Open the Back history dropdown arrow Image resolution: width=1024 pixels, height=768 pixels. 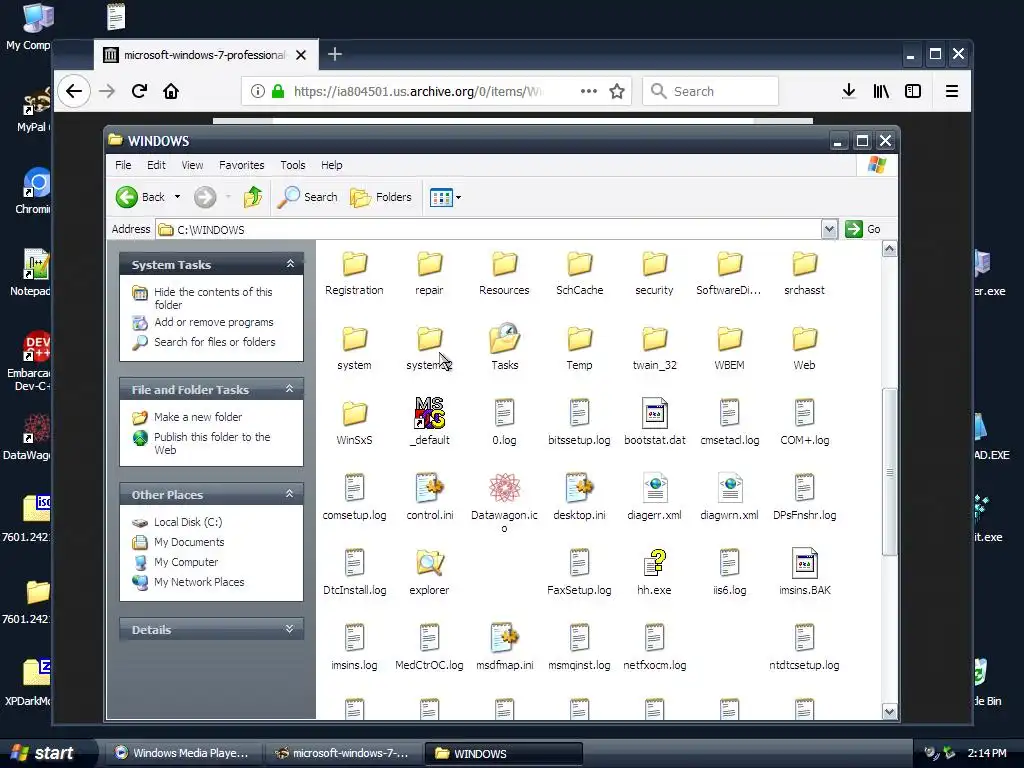(x=177, y=197)
